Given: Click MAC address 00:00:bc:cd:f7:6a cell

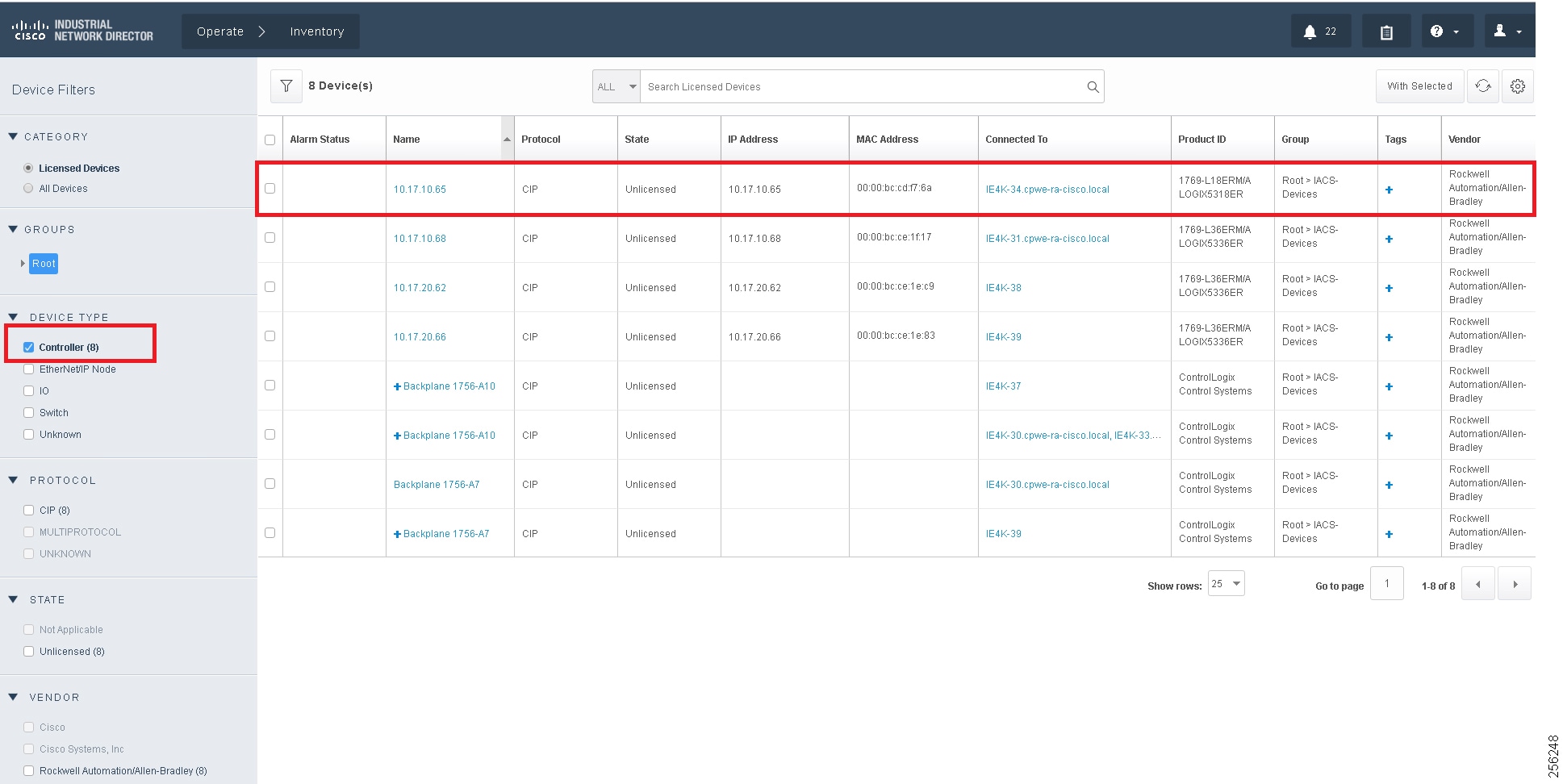Looking at the screenshot, I should point(894,188).
